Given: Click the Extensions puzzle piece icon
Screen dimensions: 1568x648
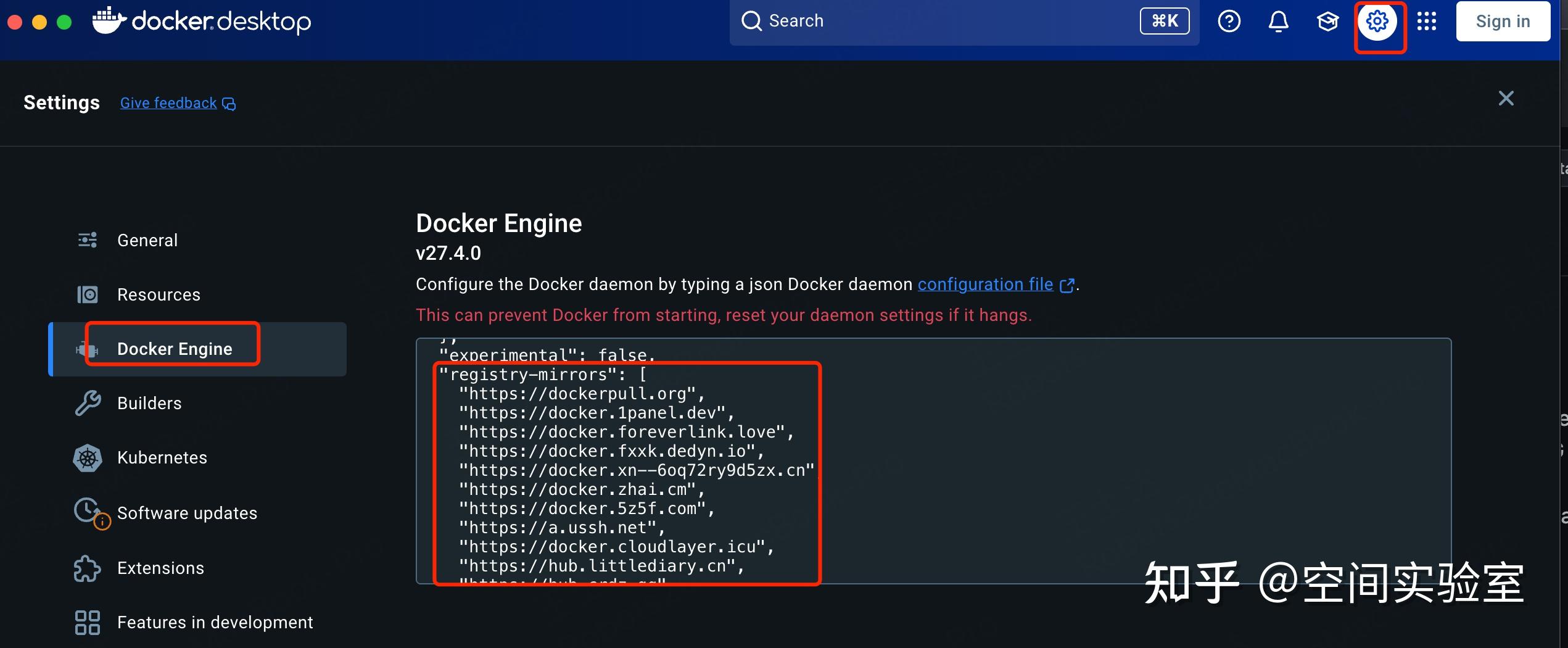Looking at the screenshot, I should [x=88, y=568].
